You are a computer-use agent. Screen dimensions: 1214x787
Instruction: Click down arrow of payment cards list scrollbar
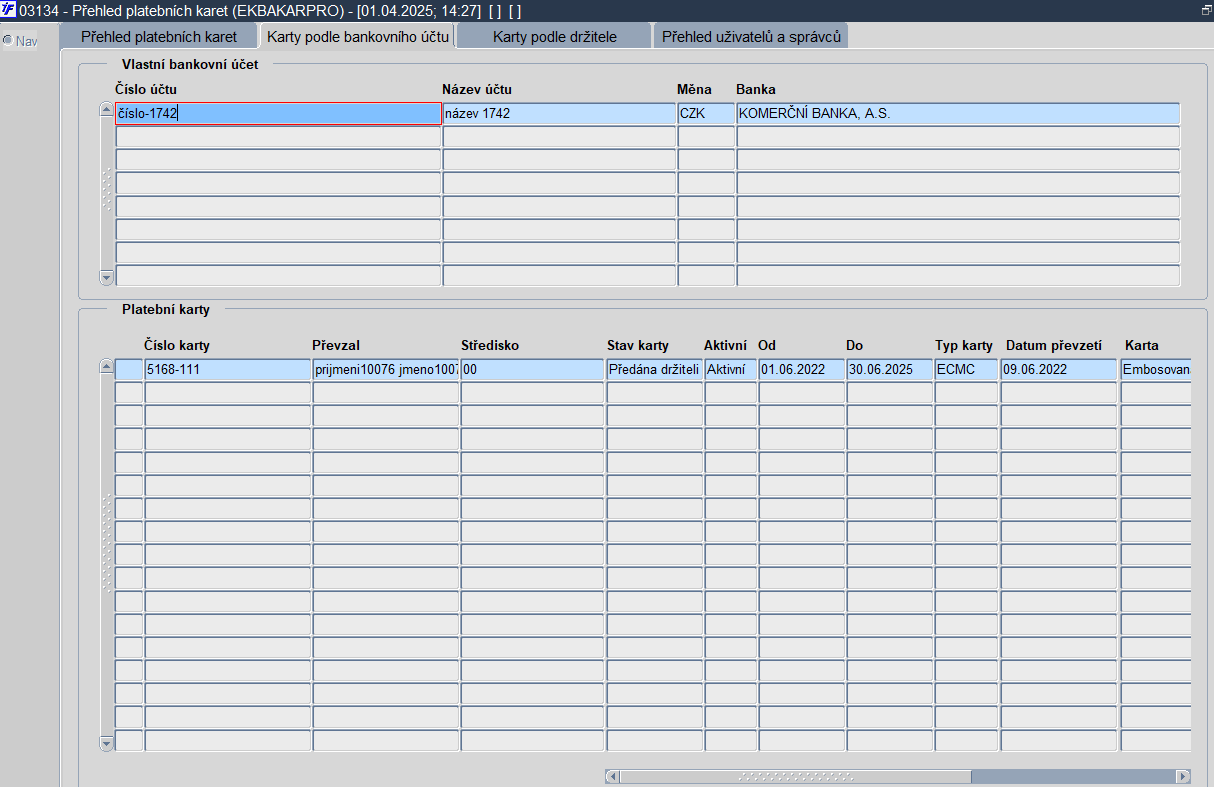(107, 743)
